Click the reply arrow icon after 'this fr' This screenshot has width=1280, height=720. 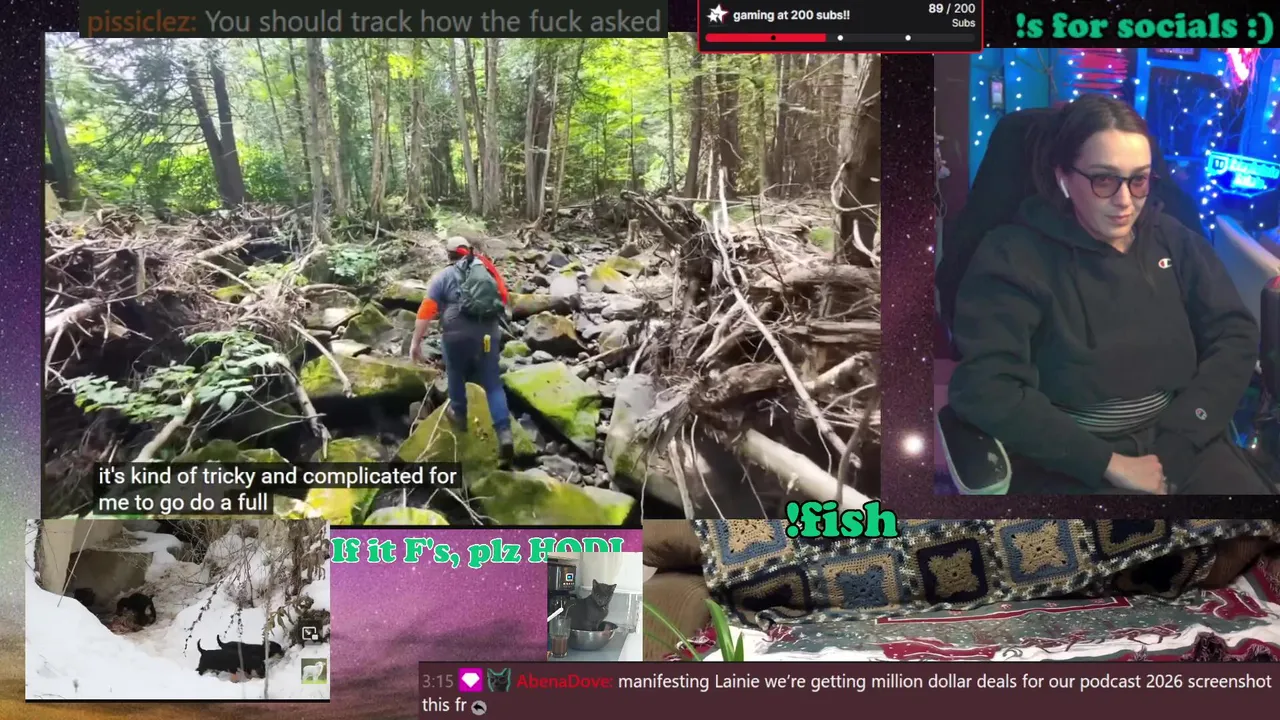click(x=479, y=707)
